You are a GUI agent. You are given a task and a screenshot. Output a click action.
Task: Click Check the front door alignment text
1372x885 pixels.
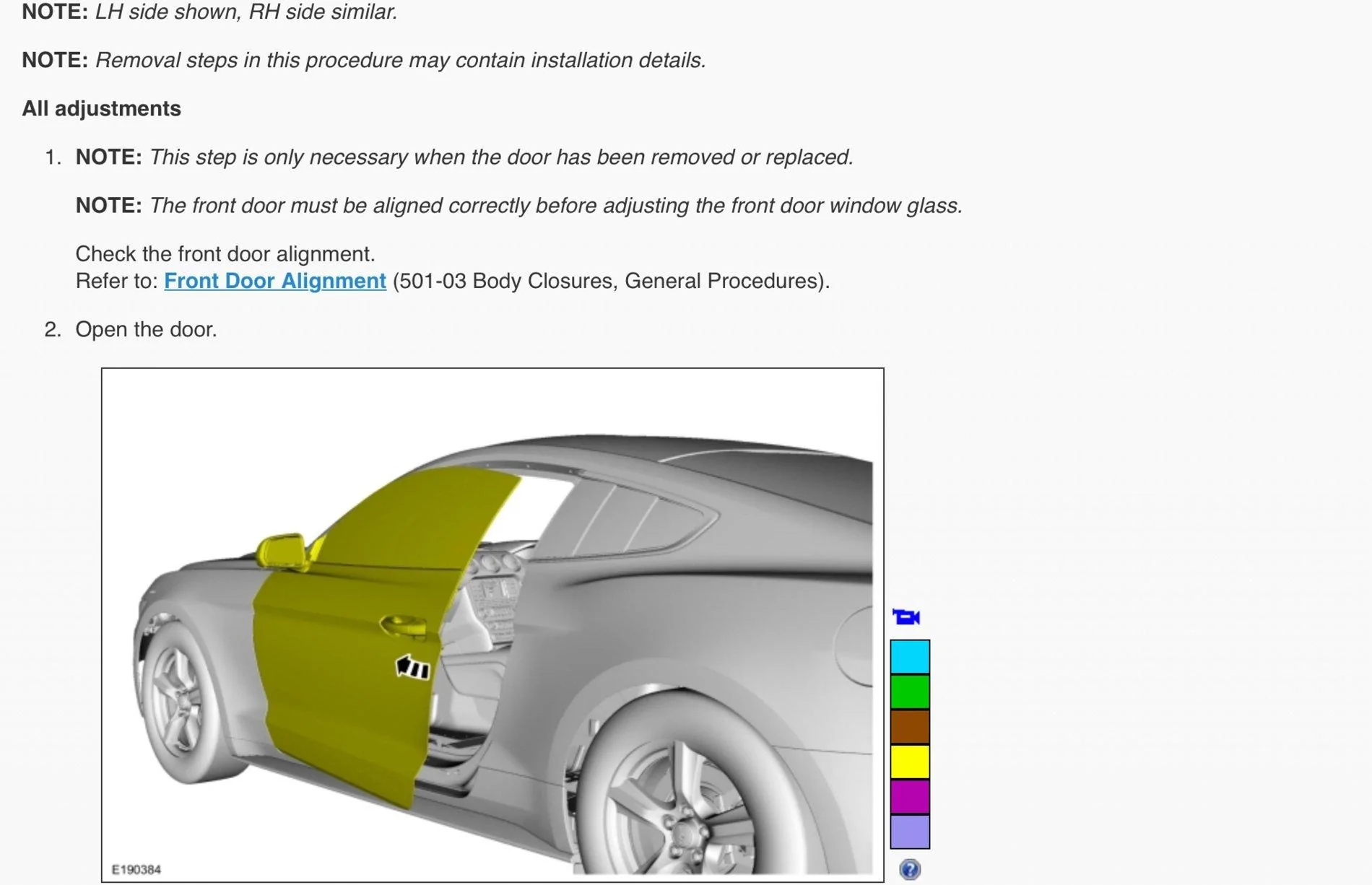tap(225, 254)
